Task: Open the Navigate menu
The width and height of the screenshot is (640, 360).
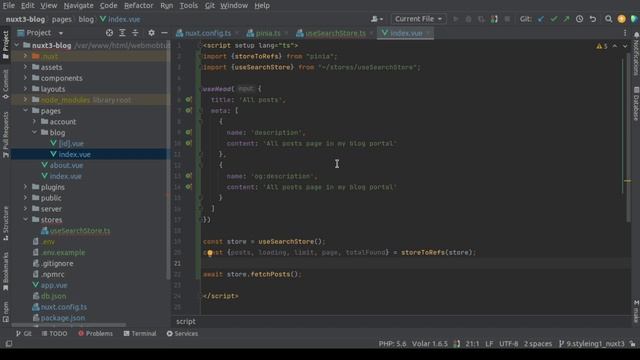Action: (x=78, y=6)
